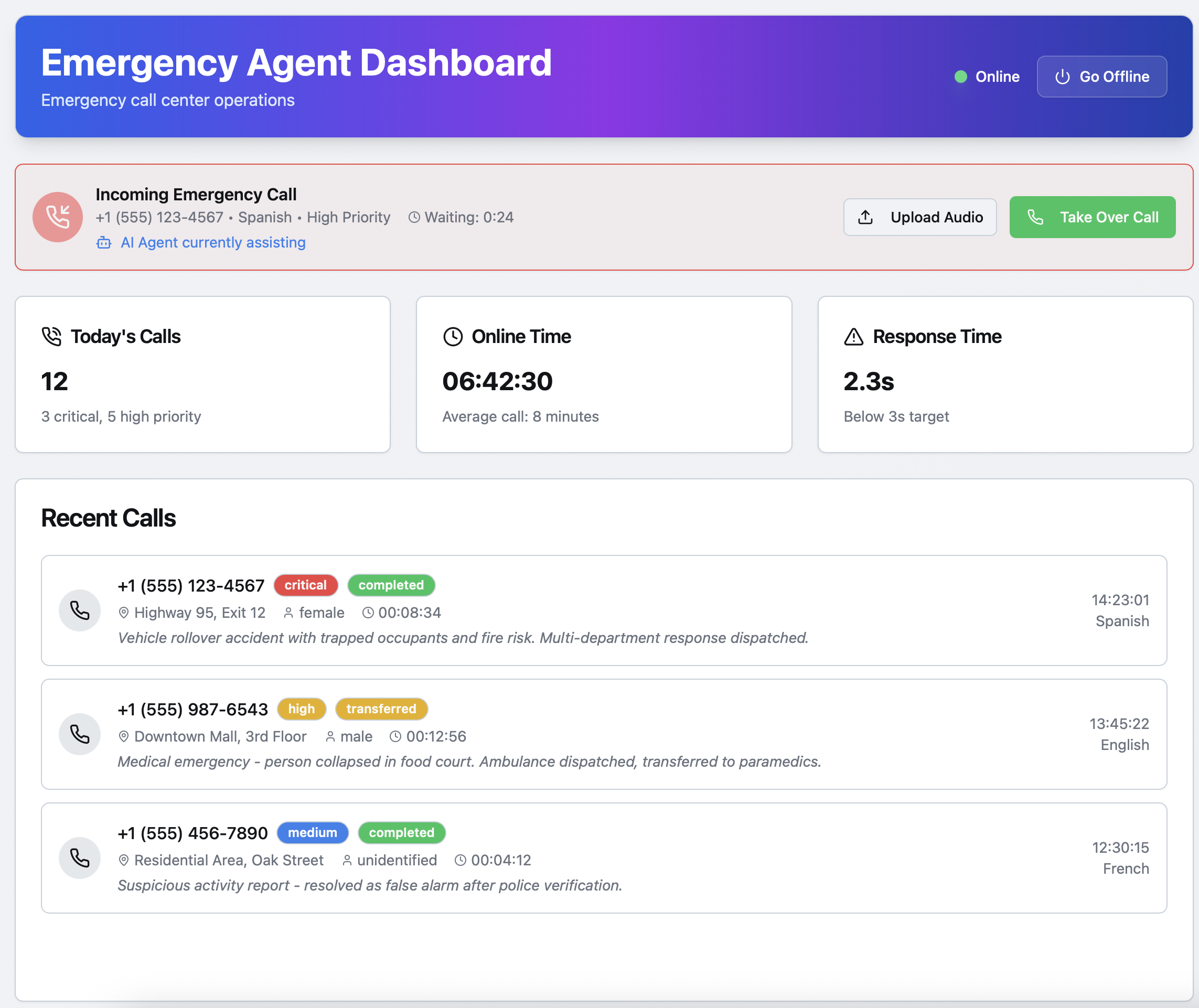Click the French language label
This screenshot has width=1199, height=1008.
click(1126, 868)
